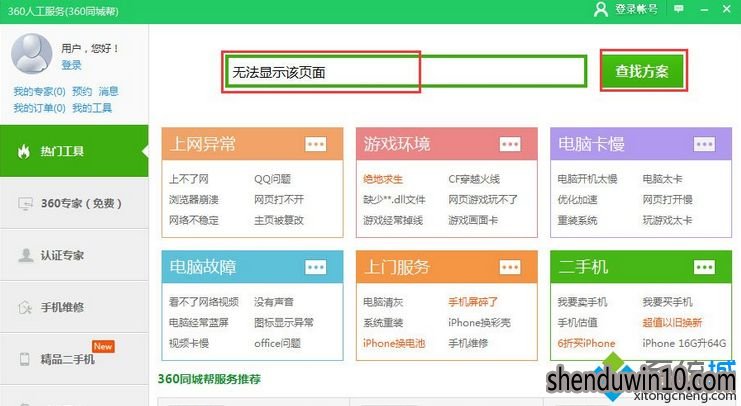Switch to 360专家（免费）tab
This screenshot has height=406, width=741.
[x=74, y=203]
